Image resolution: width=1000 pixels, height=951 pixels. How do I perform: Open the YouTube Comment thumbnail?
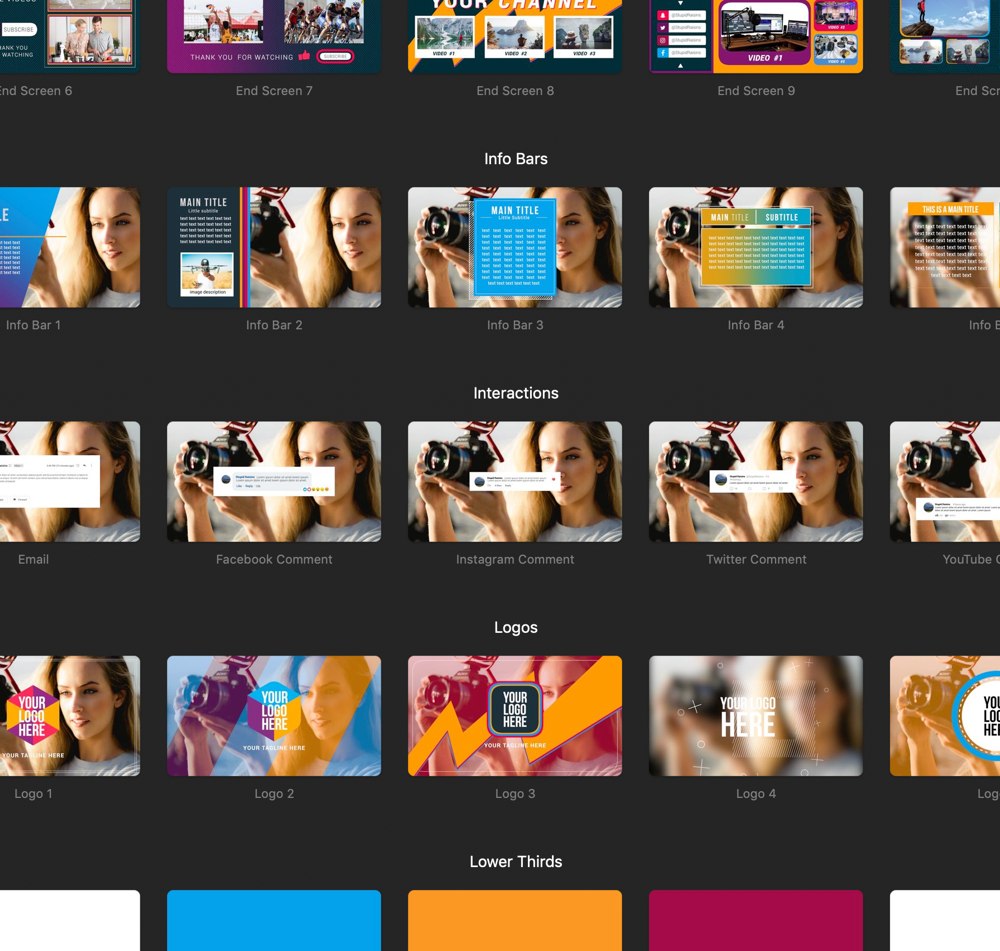point(945,482)
